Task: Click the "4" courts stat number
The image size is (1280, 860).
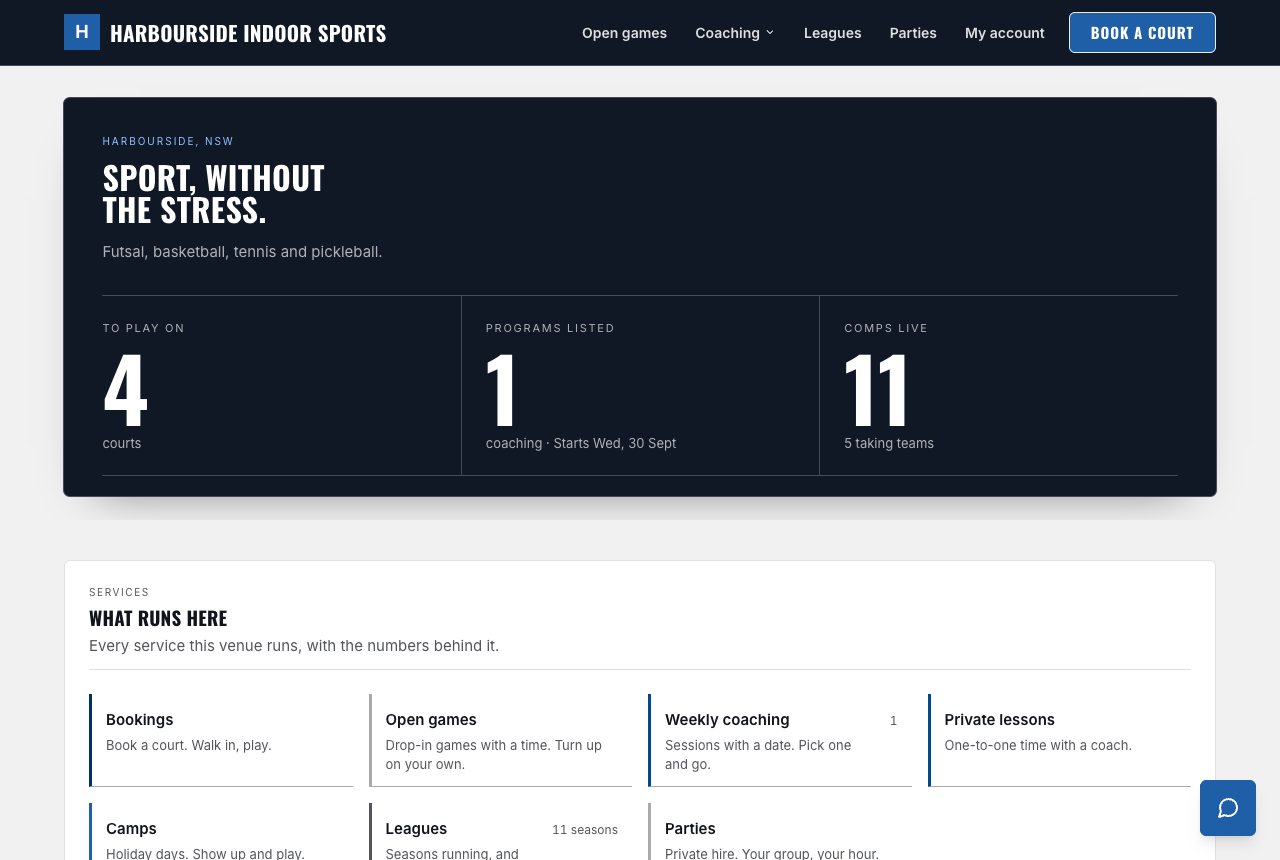Action: [x=125, y=390]
